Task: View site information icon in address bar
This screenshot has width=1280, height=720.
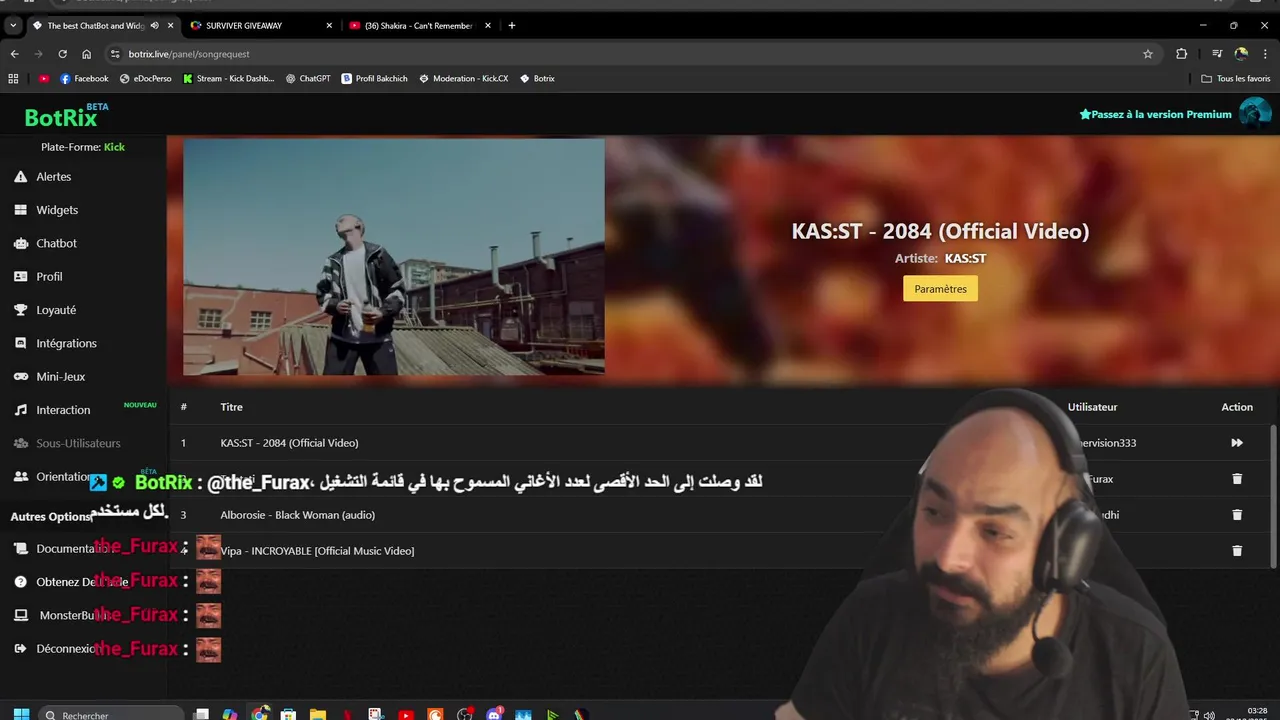Action: coord(114,54)
